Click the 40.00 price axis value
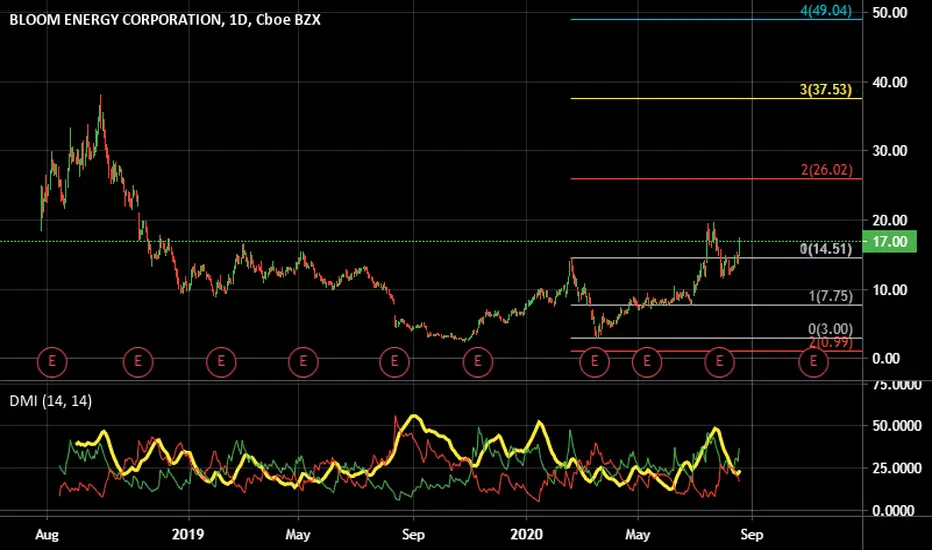Viewport: 932px width, 550px height. 890,82
